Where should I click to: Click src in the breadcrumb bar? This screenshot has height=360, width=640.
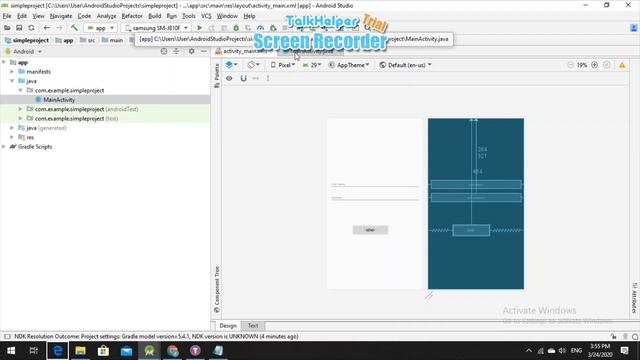(88, 40)
